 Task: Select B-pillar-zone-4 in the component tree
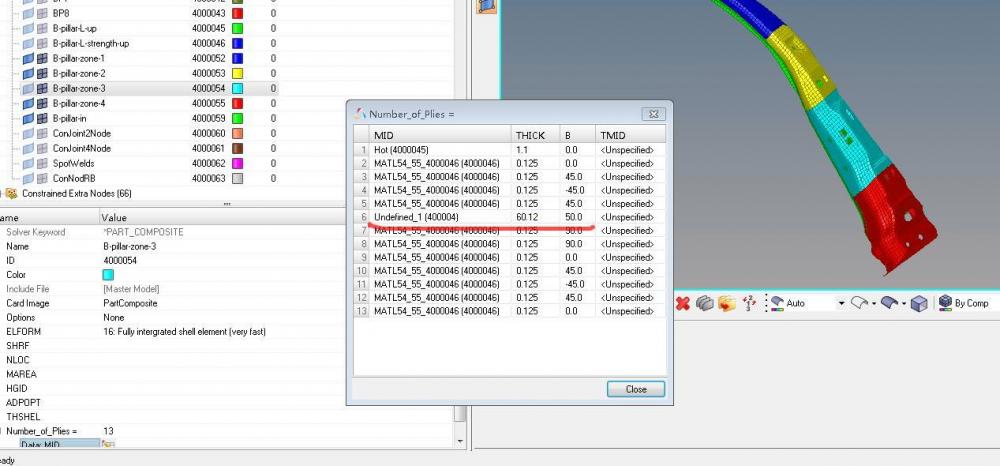point(79,103)
